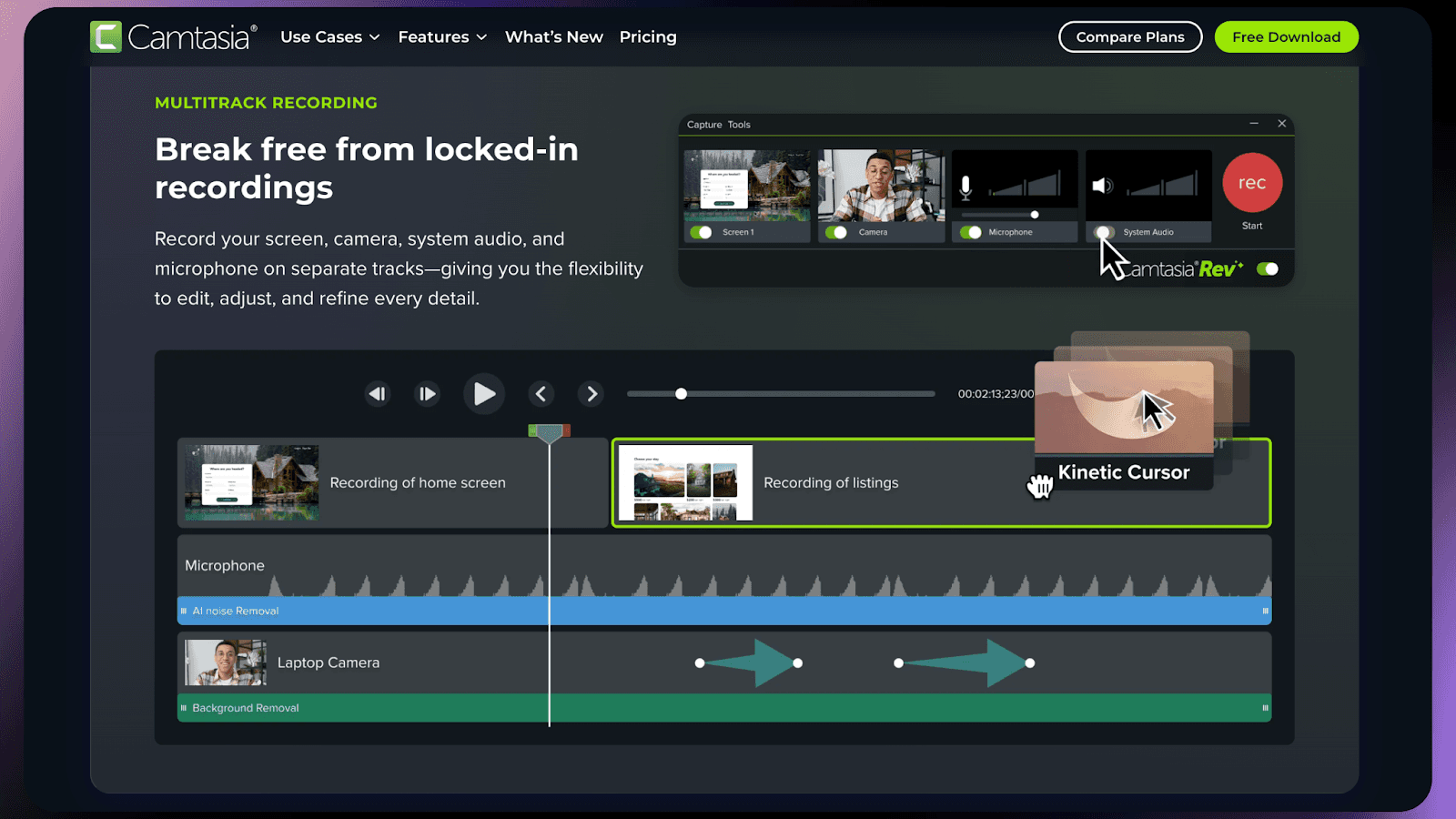Select the AI noise Removal effect bar

(x=724, y=611)
